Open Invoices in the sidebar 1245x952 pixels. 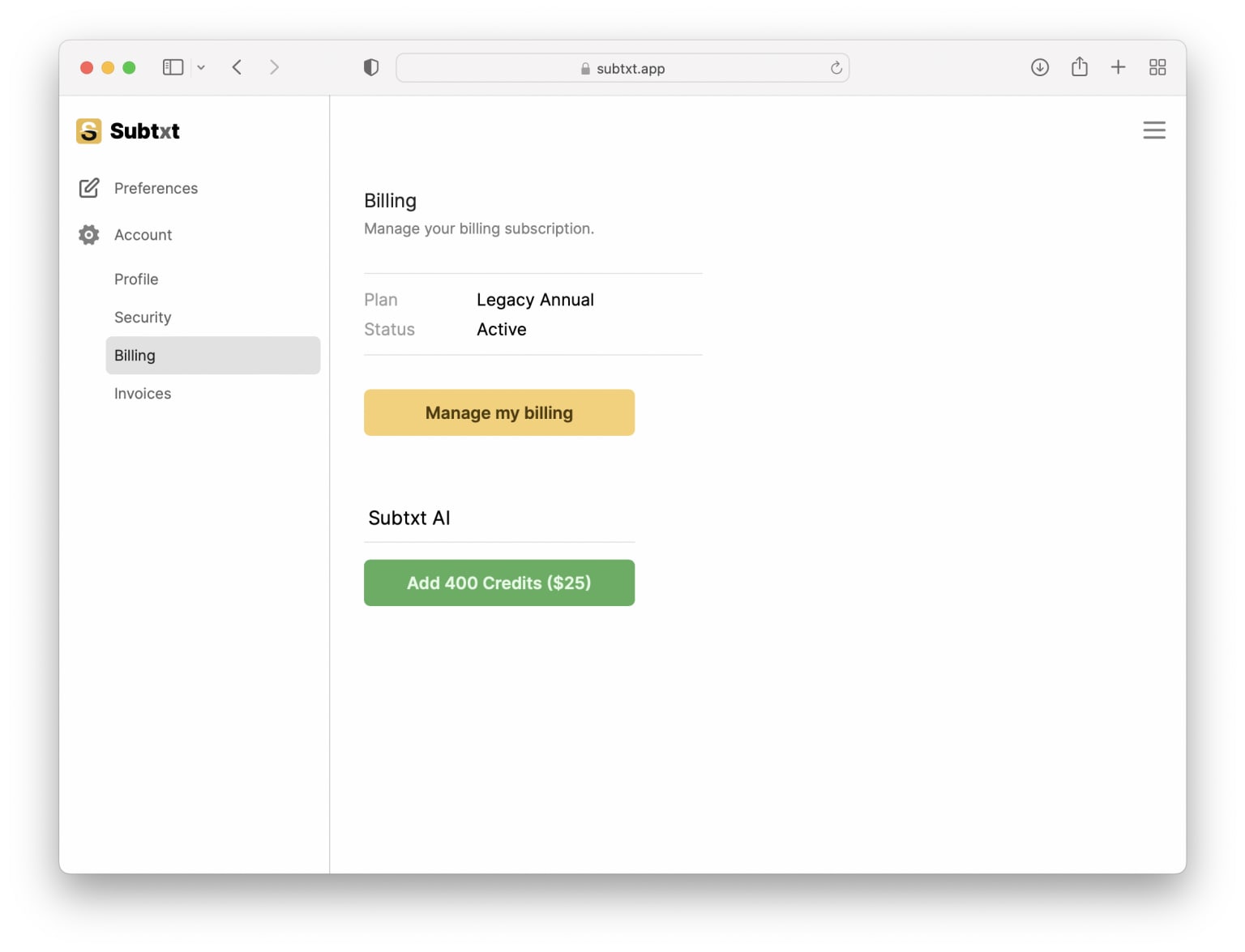point(143,393)
